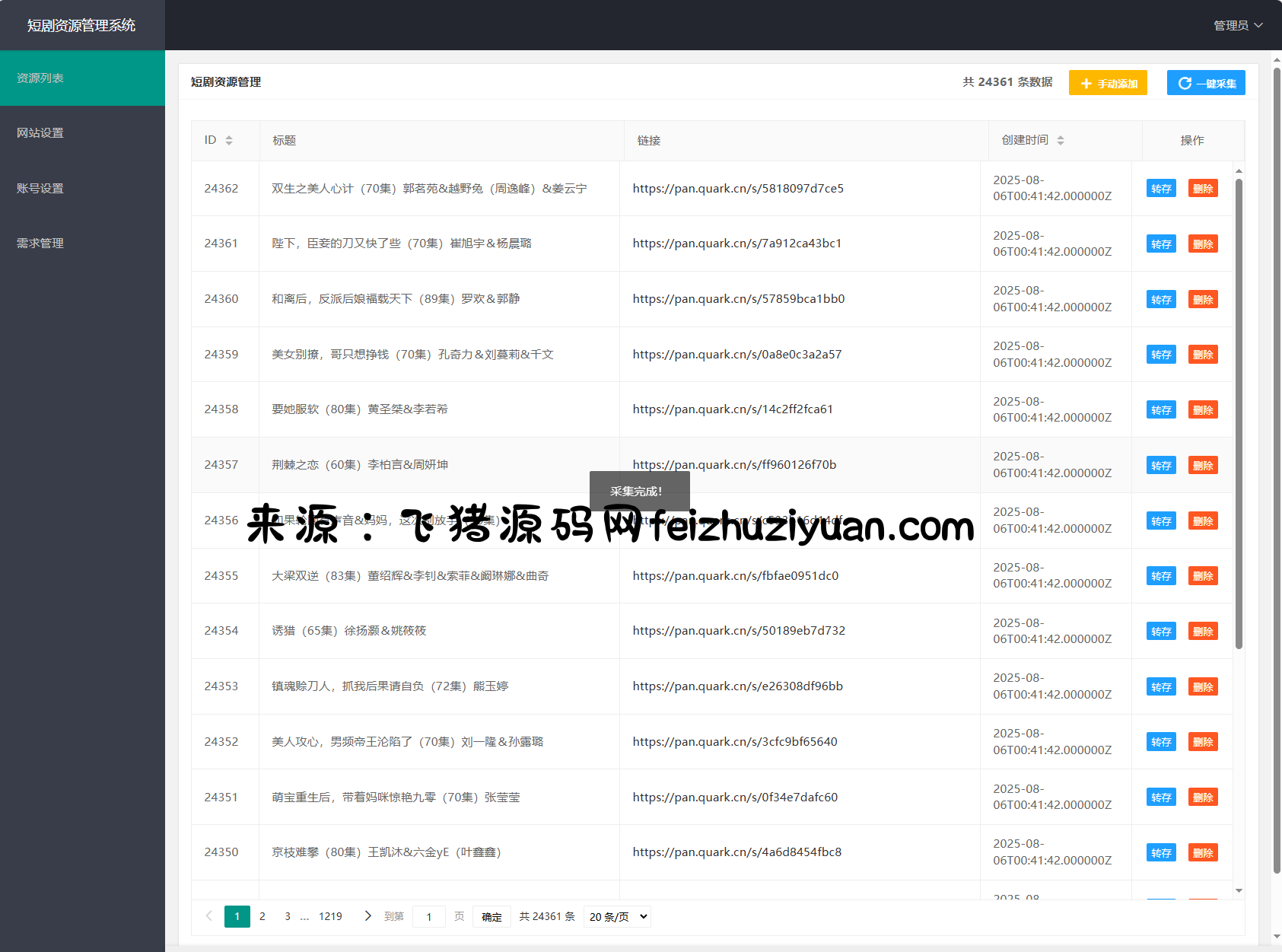
Task: Delete row 24360 with 删除 button
Action: pos(1202,300)
